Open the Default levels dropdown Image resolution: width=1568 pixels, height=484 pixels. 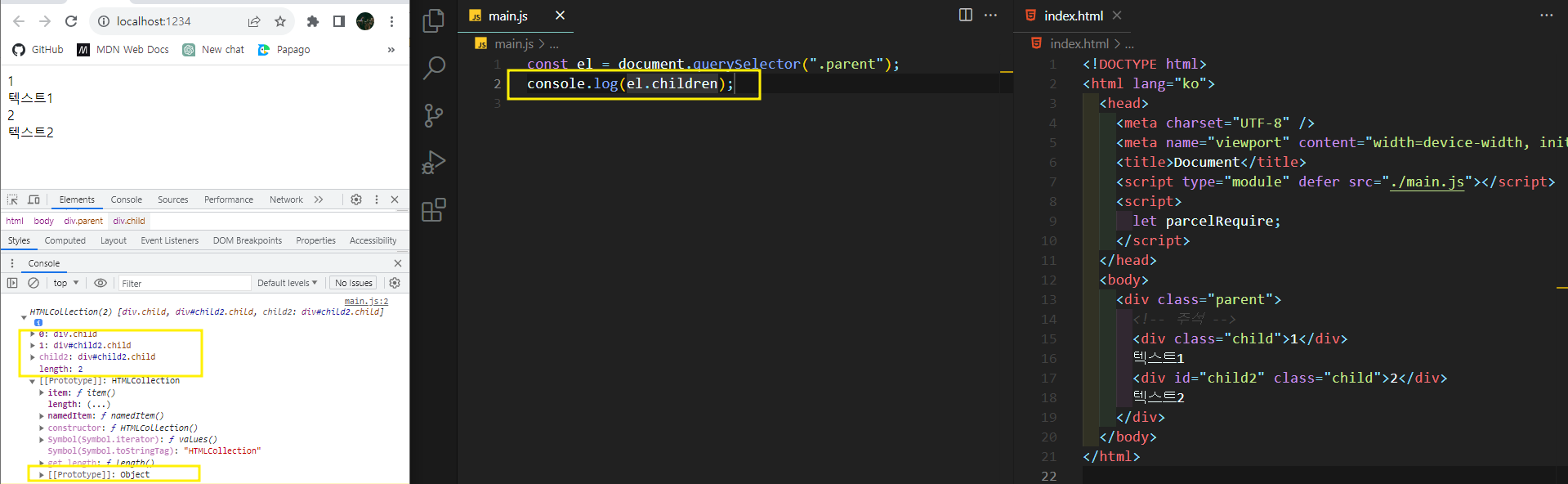pyautogui.click(x=287, y=283)
